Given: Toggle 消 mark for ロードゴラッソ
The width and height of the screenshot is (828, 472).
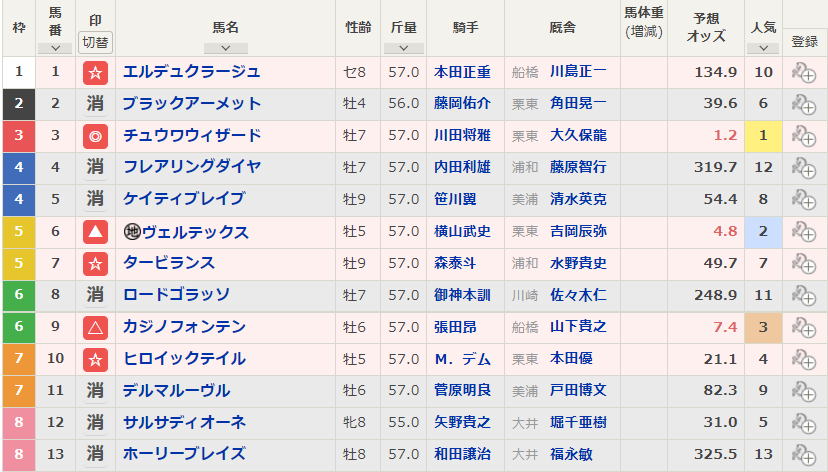Looking at the screenshot, I should click(x=95, y=295).
